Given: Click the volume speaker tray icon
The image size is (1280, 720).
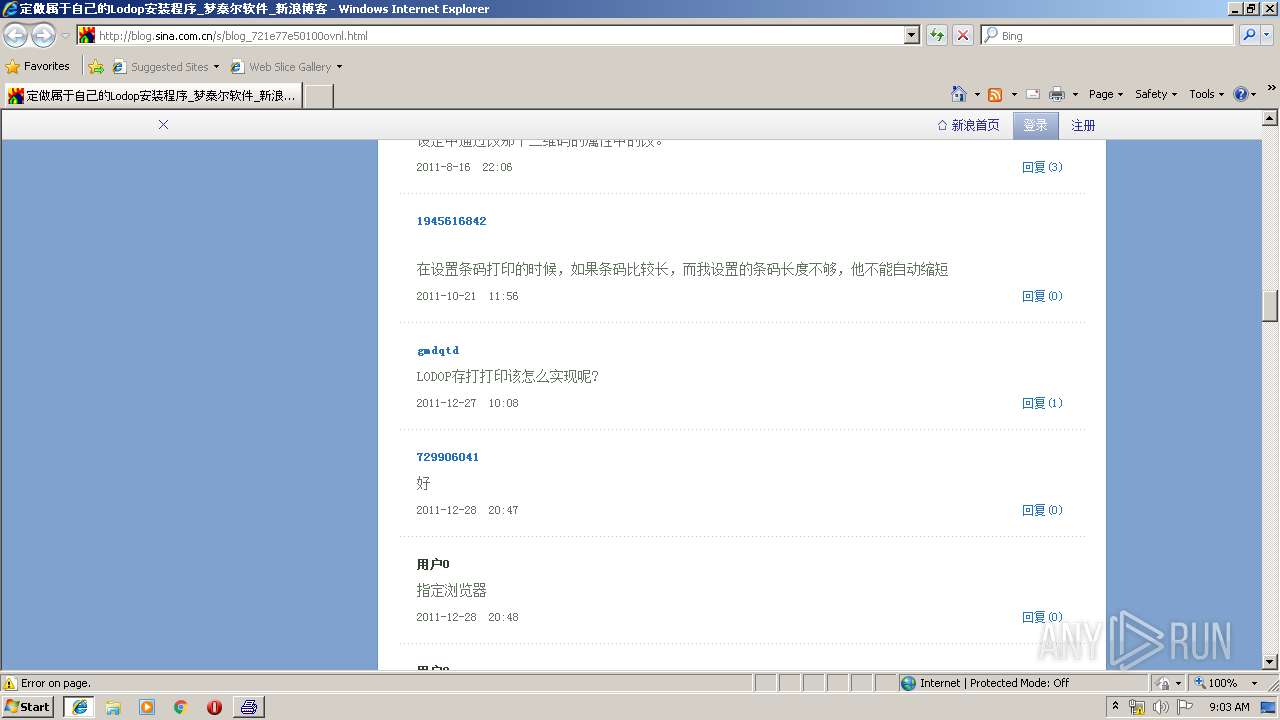Looking at the screenshot, I should [x=1161, y=707].
